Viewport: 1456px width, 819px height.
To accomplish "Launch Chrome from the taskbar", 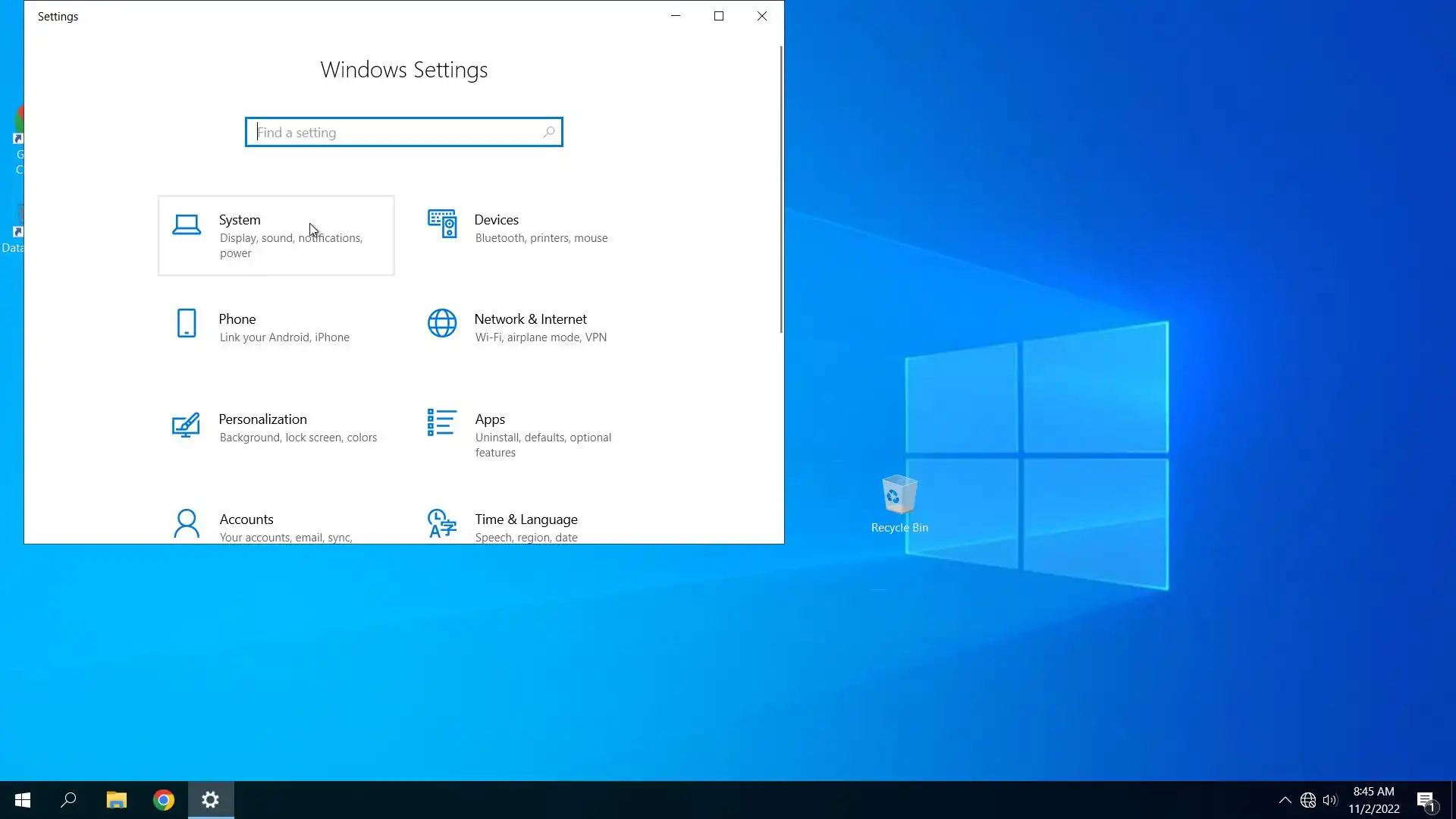I will (x=164, y=800).
